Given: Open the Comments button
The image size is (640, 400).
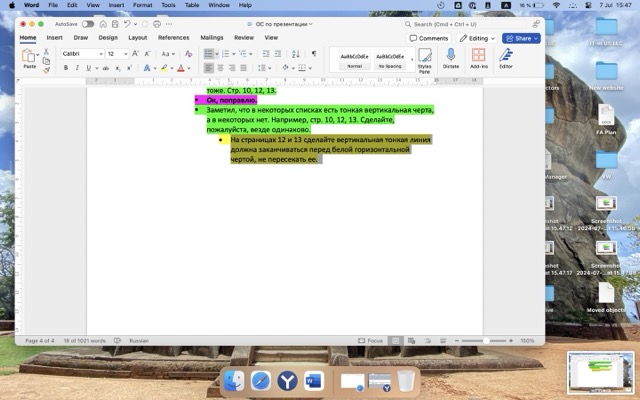Looking at the screenshot, I should point(429,38).
